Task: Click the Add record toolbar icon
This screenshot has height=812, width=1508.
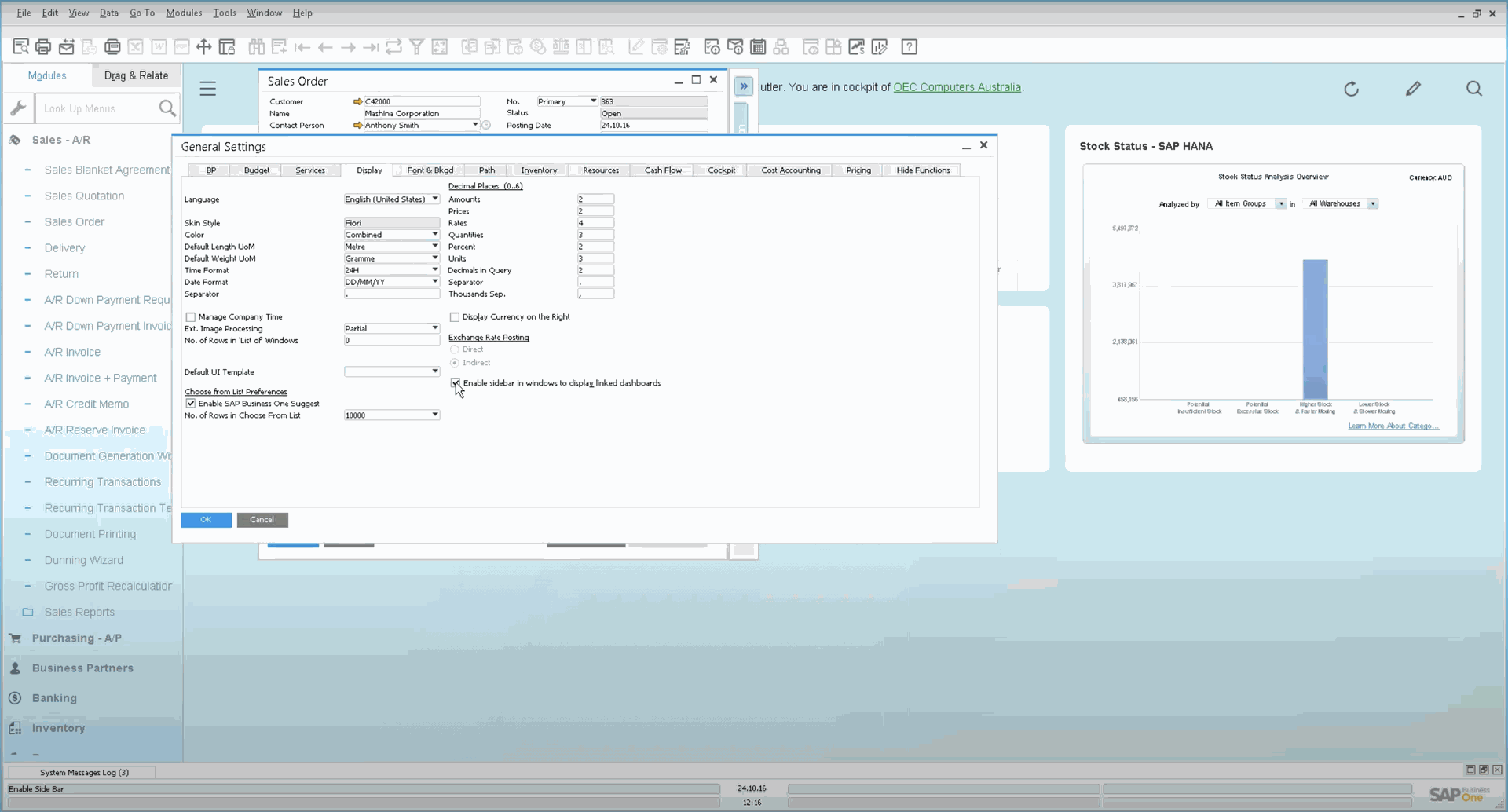Action: pyautogui.click(x=279, y=47)
